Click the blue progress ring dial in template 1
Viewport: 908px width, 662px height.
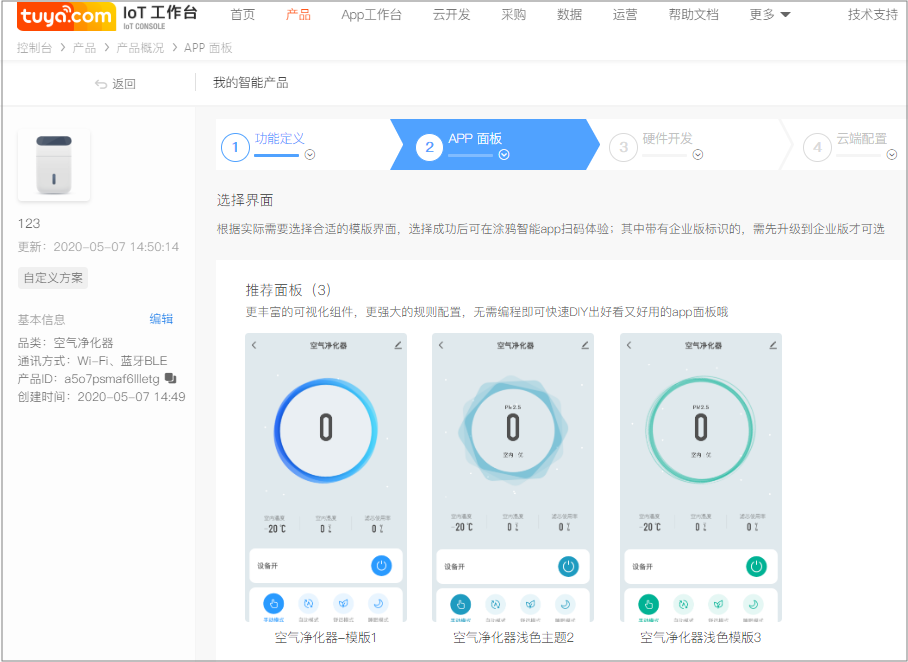tap(326, 430)
